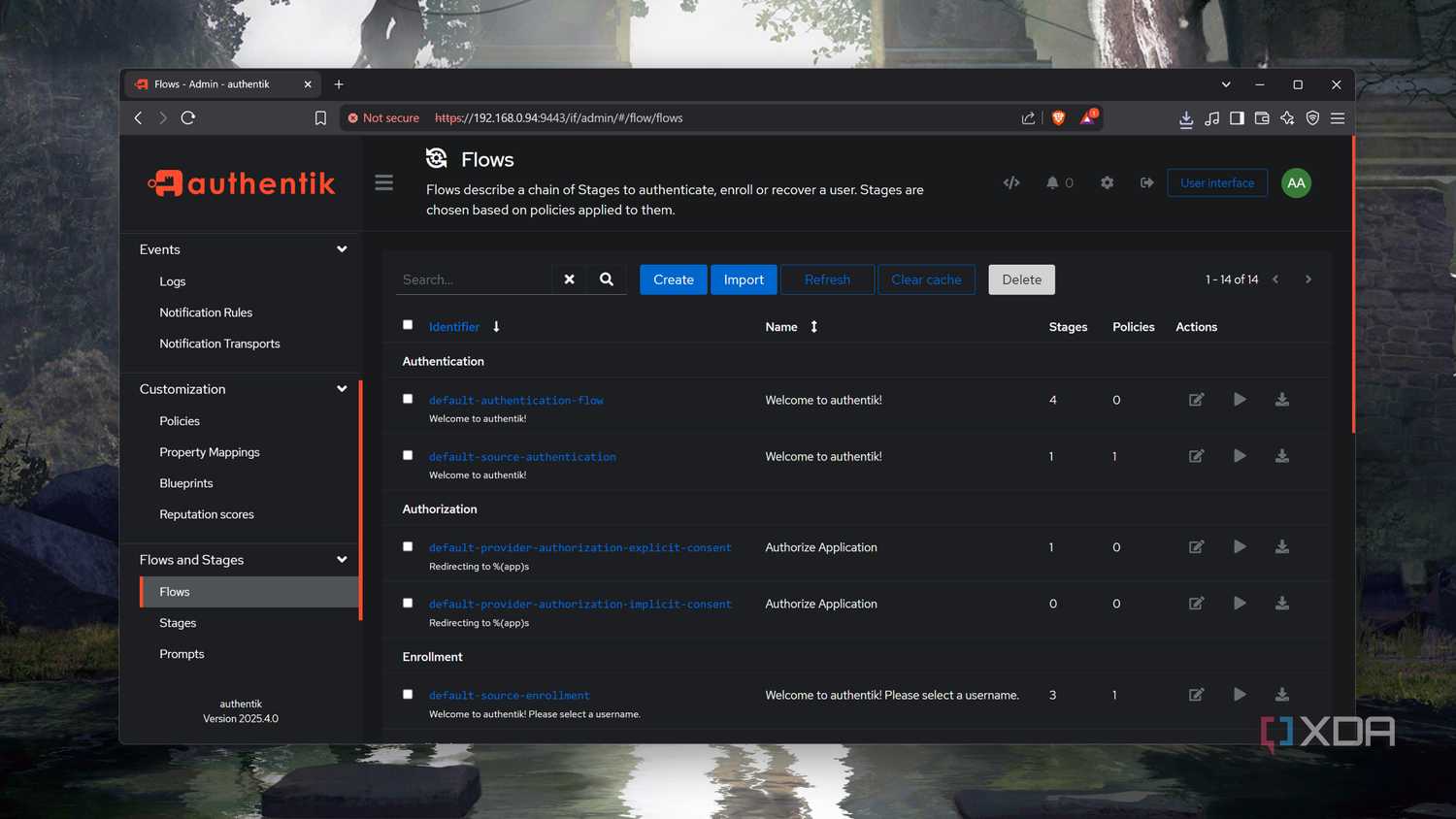The image size is (1456, 819).
Task: Open default-authentication-flow link
Action: tap(516, 400)
